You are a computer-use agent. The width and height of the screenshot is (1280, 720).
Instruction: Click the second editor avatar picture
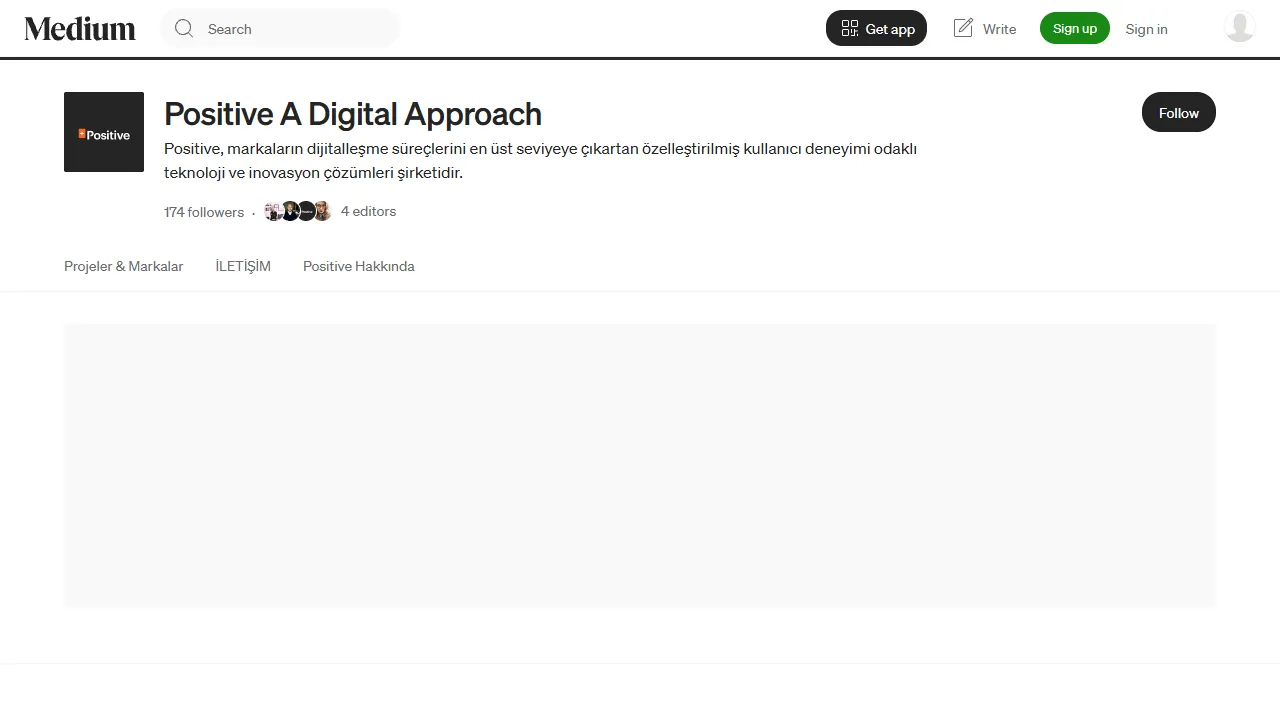289,211
